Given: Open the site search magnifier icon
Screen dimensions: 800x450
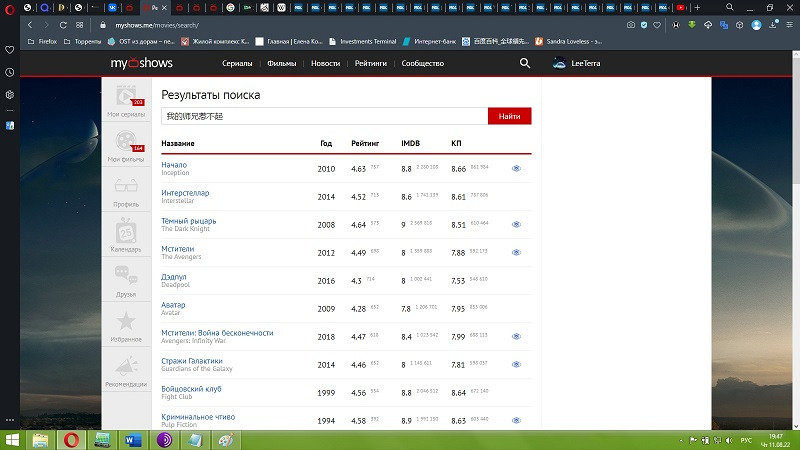Looking at the screenshot, I should tap(524, 63).
